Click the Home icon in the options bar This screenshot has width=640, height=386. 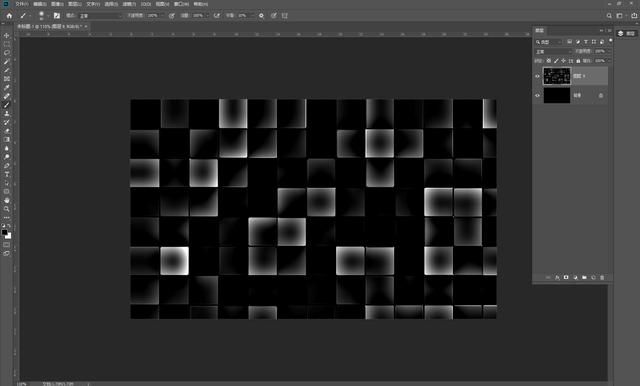point(9,16)
